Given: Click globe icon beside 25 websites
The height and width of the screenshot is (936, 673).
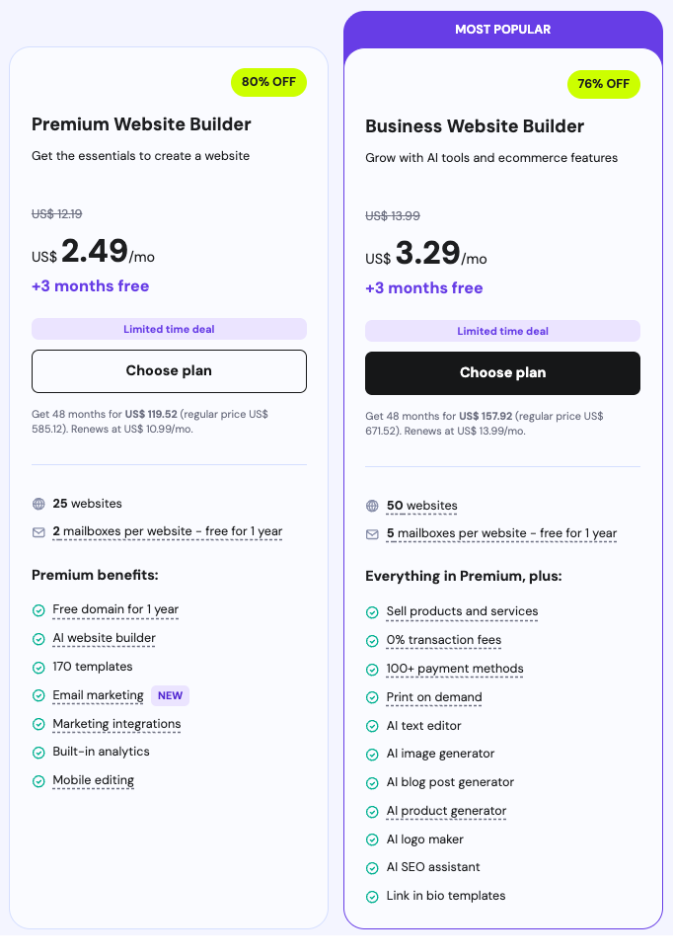Looking at the screenshot, I should click(x=38, y=504).
